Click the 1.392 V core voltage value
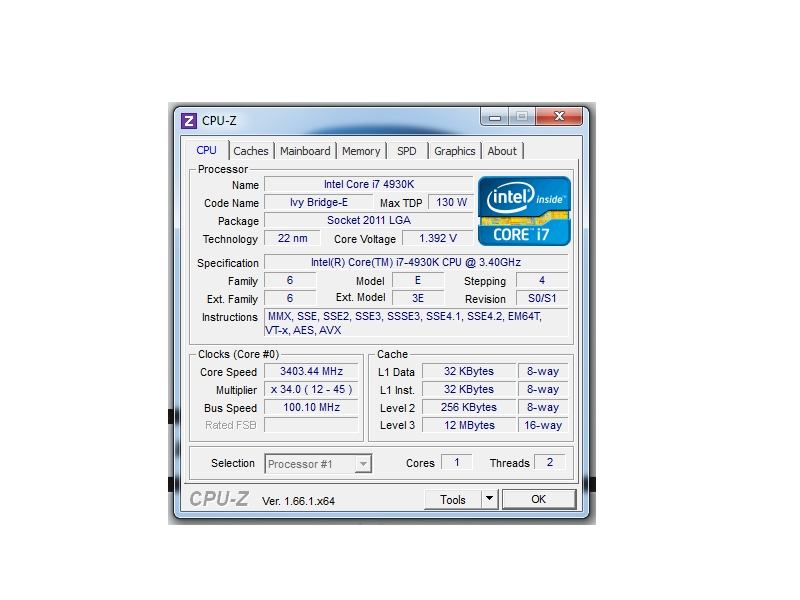Viewport: 800px width, 600px height. (x=438, y=238)
